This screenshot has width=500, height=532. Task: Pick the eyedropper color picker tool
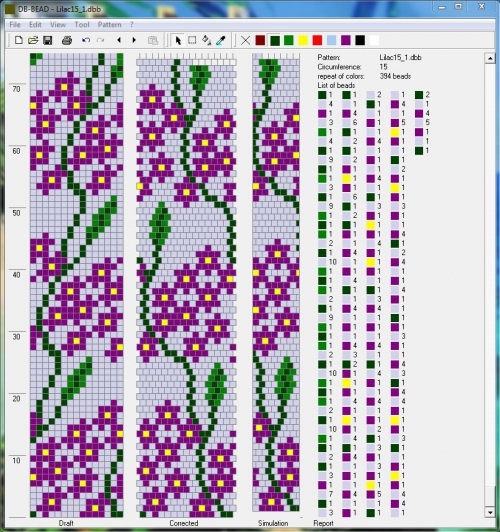pyautogui.click(x=221, y=40)
